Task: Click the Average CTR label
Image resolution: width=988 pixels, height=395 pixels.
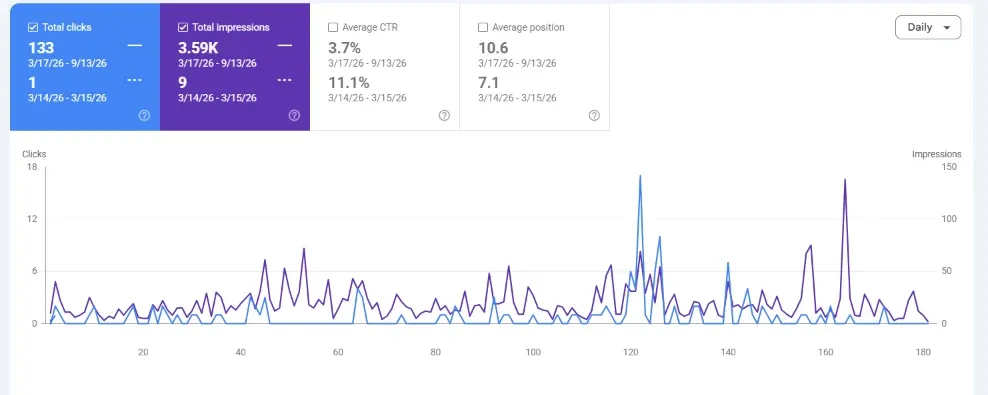Action: 370,28
